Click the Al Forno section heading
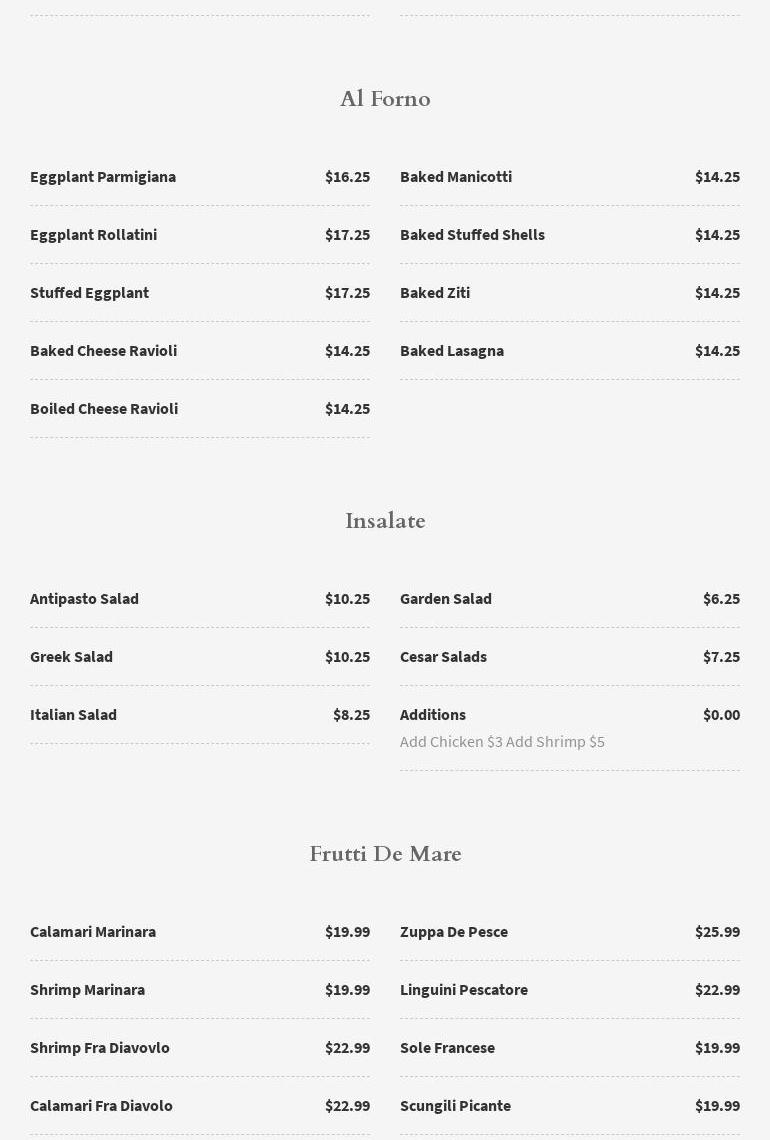 tap(385, 99)
